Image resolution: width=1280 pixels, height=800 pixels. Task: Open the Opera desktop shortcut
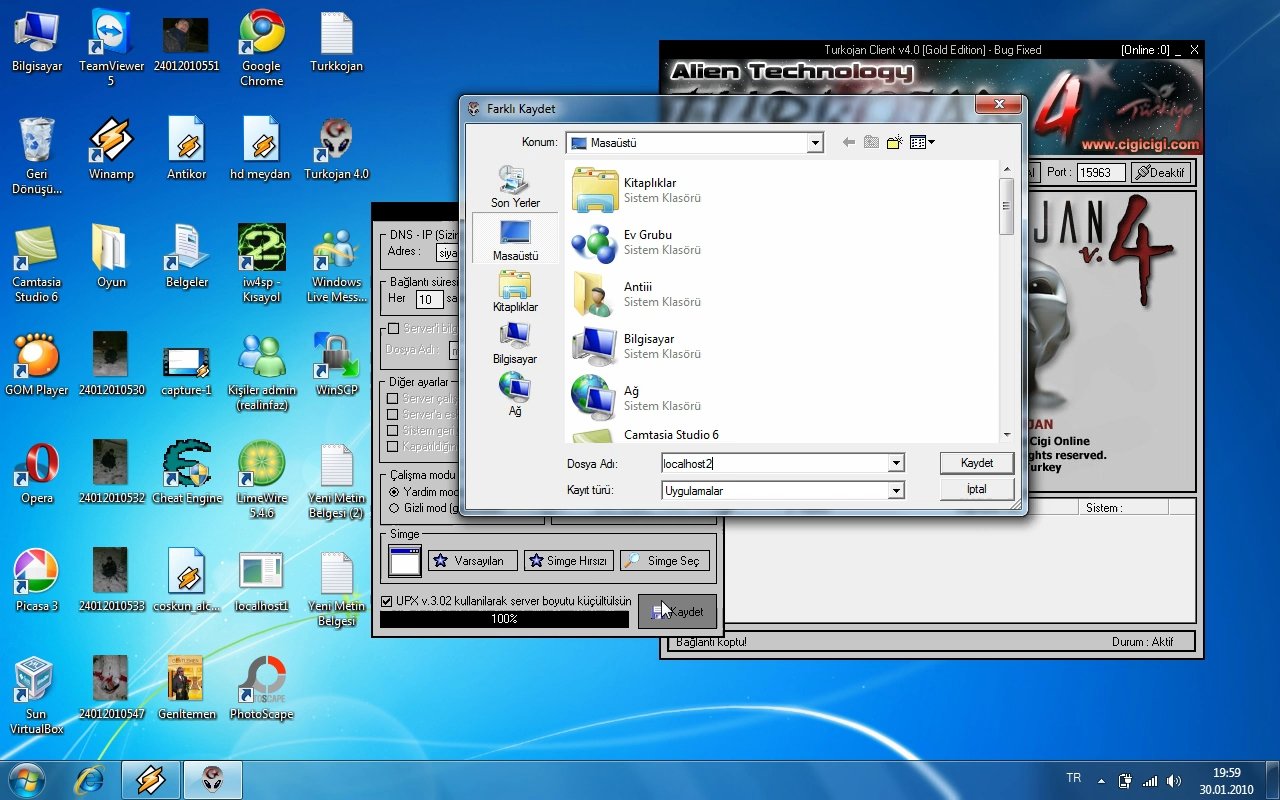click(37, 474)
